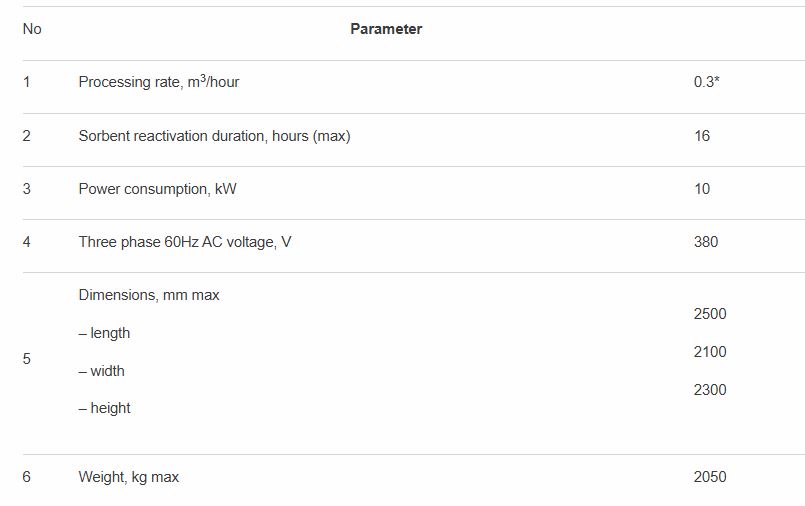Image resolution: width=805 pixels, height=506 pixels.
Task: Click the "Parameter" column header
Action: point(386,29)
